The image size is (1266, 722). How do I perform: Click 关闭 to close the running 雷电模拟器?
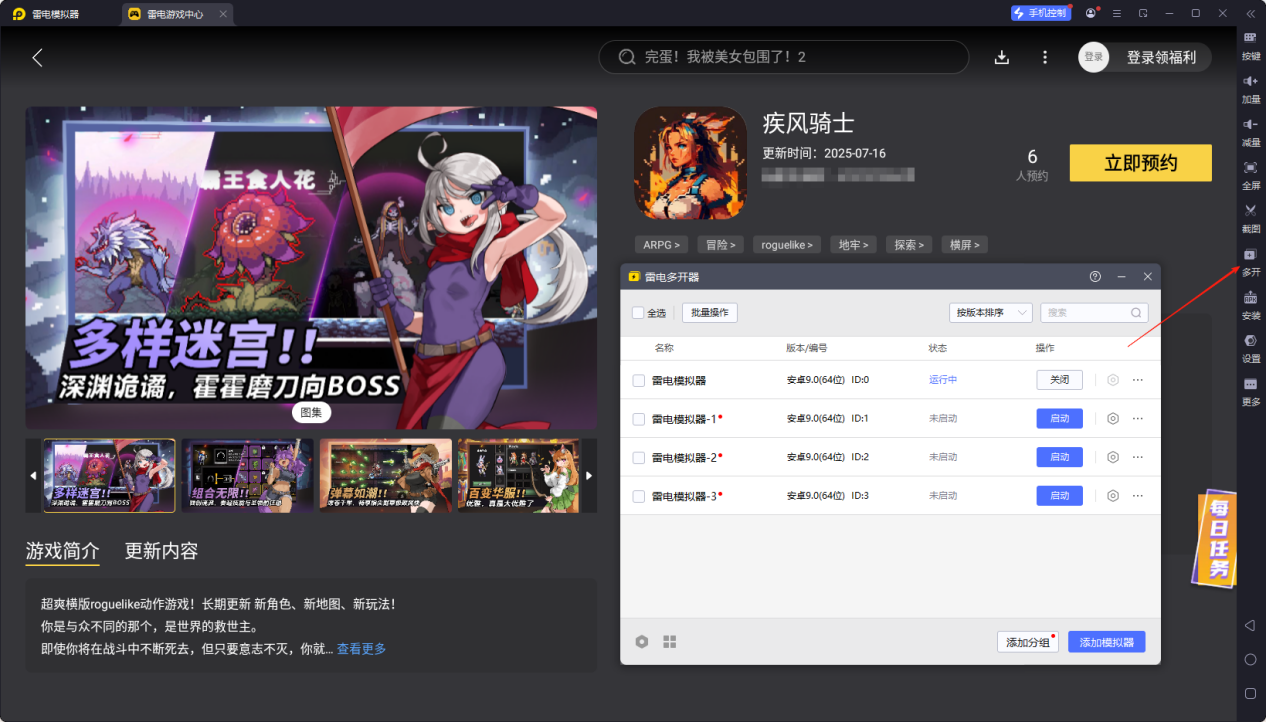(x=1059, y=380)
